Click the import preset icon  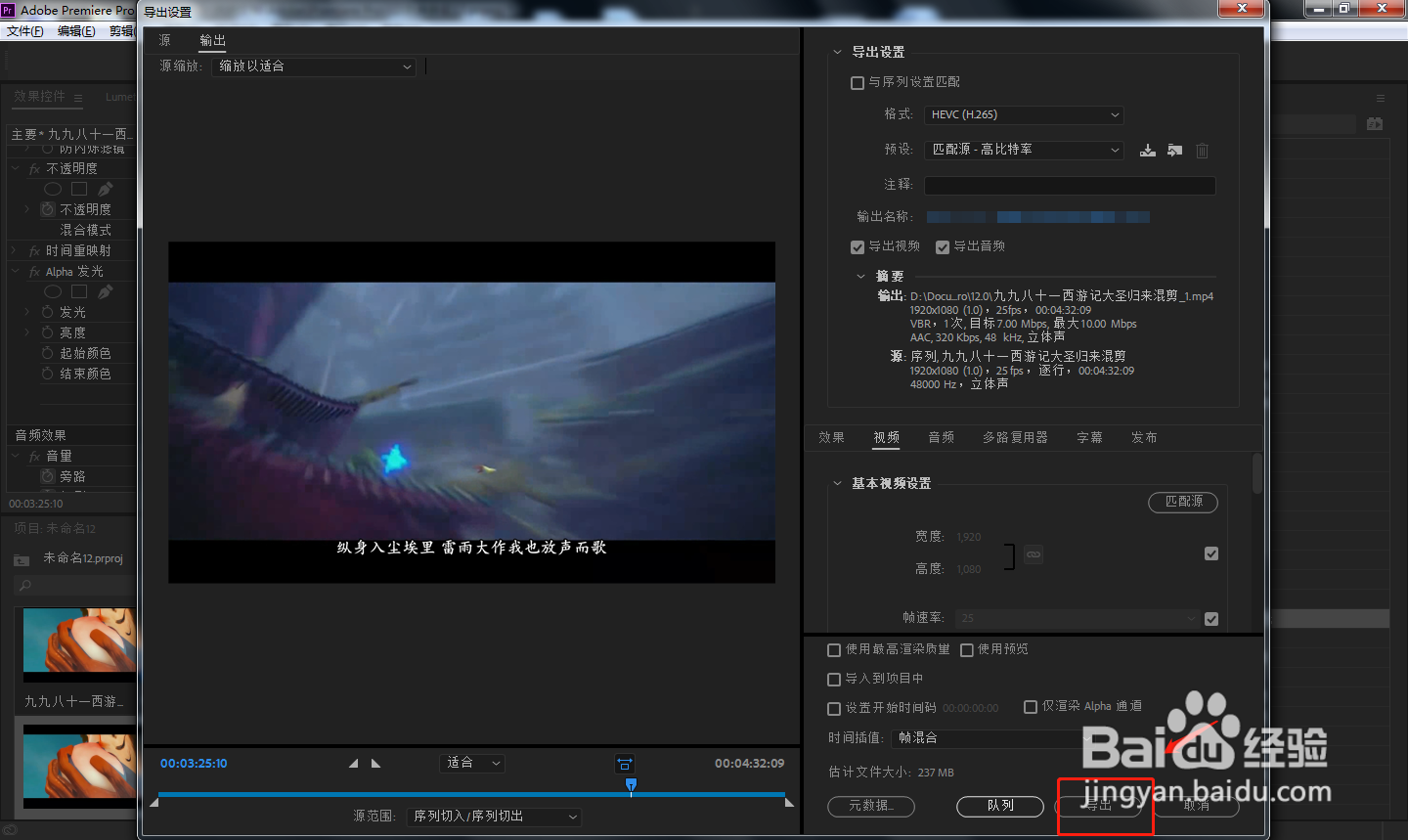click(x=1175, y=150)
